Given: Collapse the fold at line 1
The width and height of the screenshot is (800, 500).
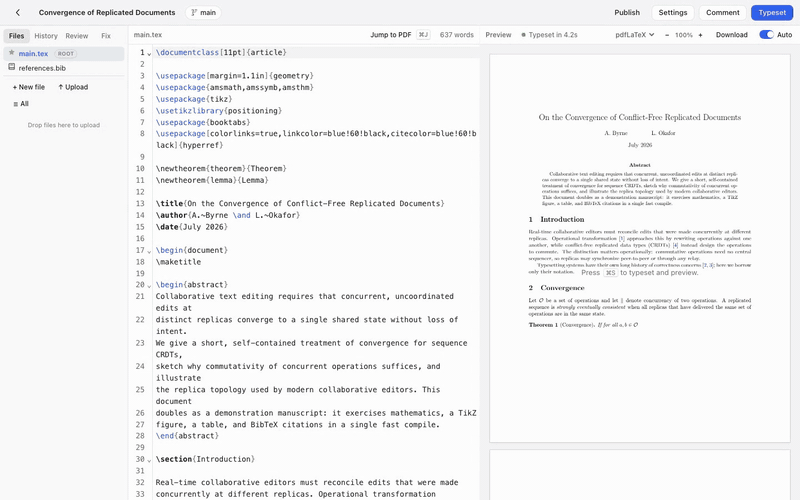Looking at the screenshot, I should [149, 53].
